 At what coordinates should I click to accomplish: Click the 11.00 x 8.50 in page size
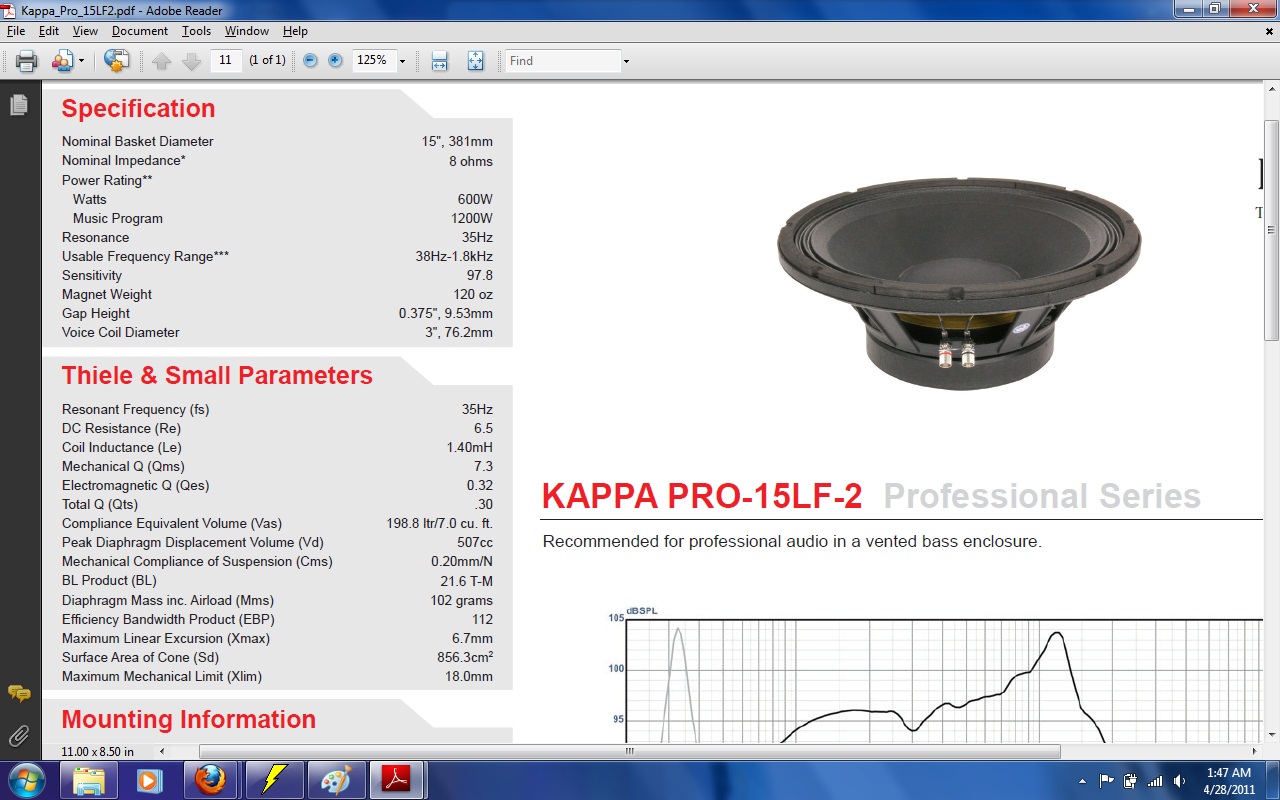97,751
